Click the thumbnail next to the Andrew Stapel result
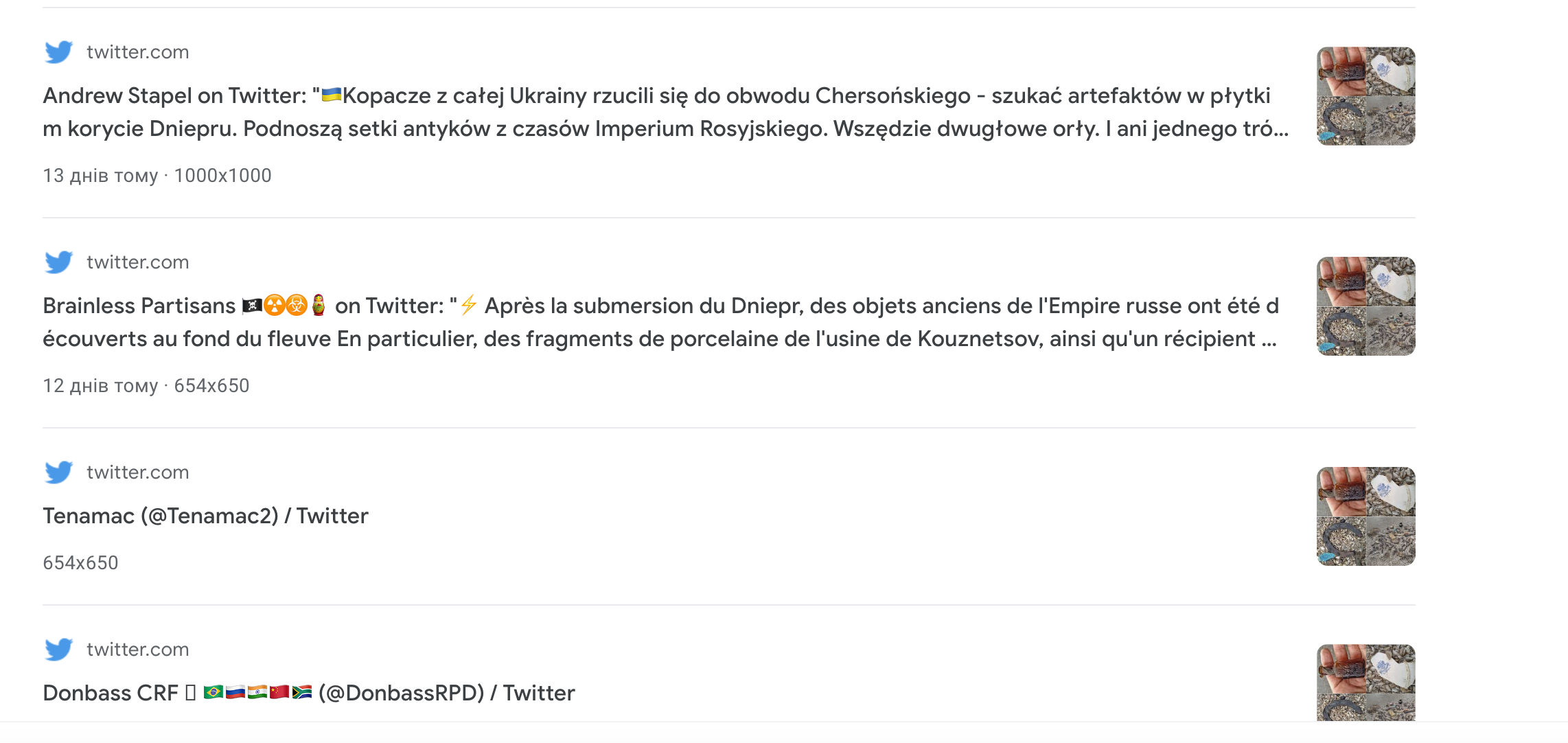Screen dimensions: 1568x743 coord(1365,96)
